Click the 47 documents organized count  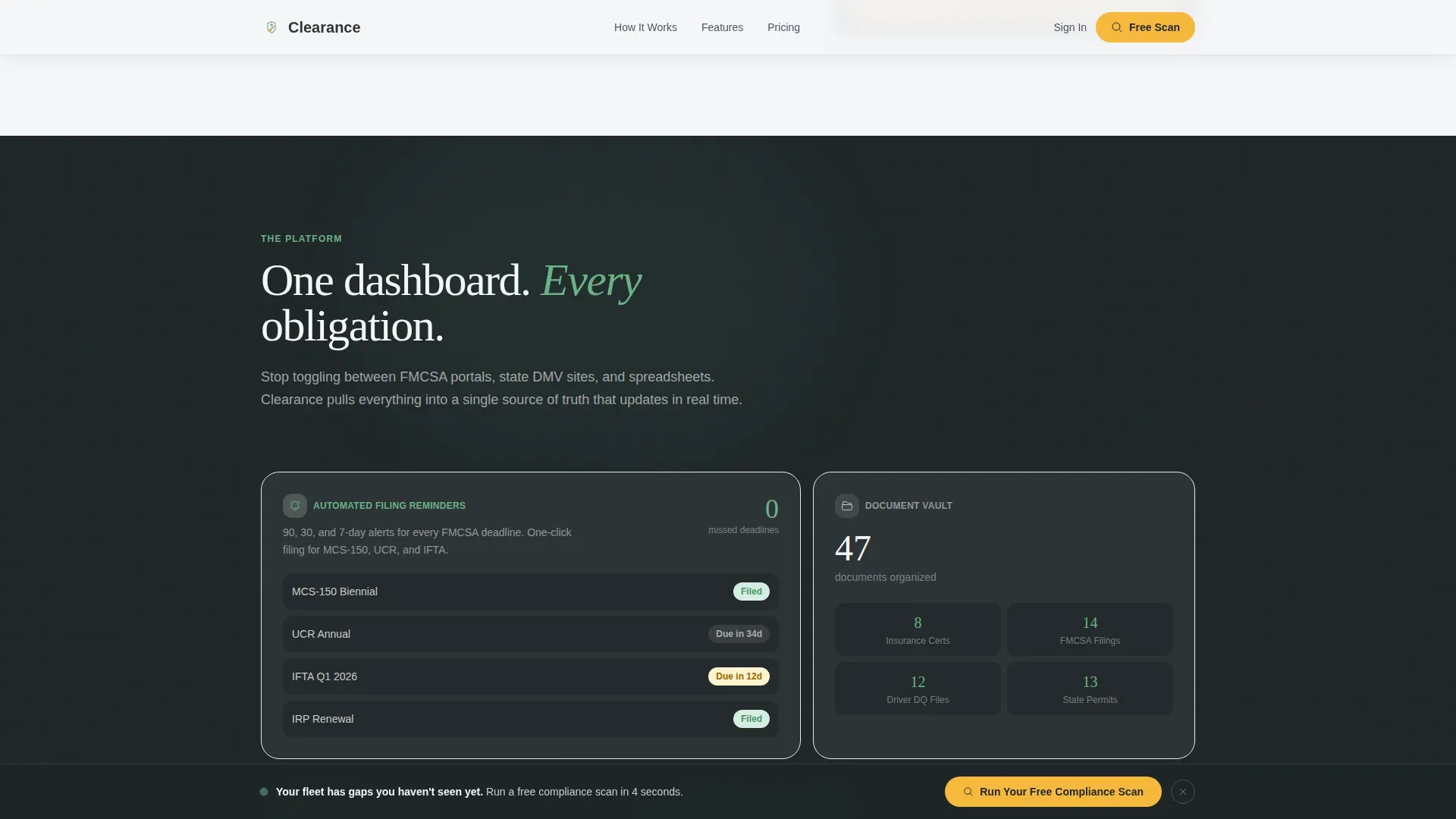(885, 557)
